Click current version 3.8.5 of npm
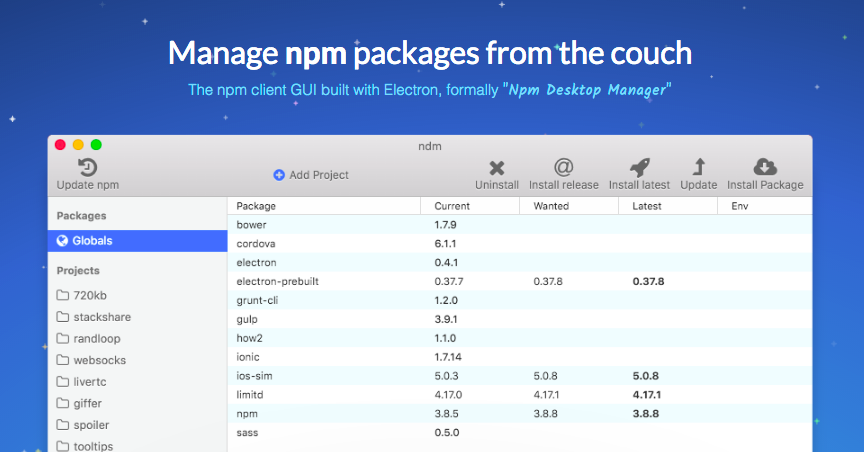Viewport: 864px width, 452px height. coord(446,413)
